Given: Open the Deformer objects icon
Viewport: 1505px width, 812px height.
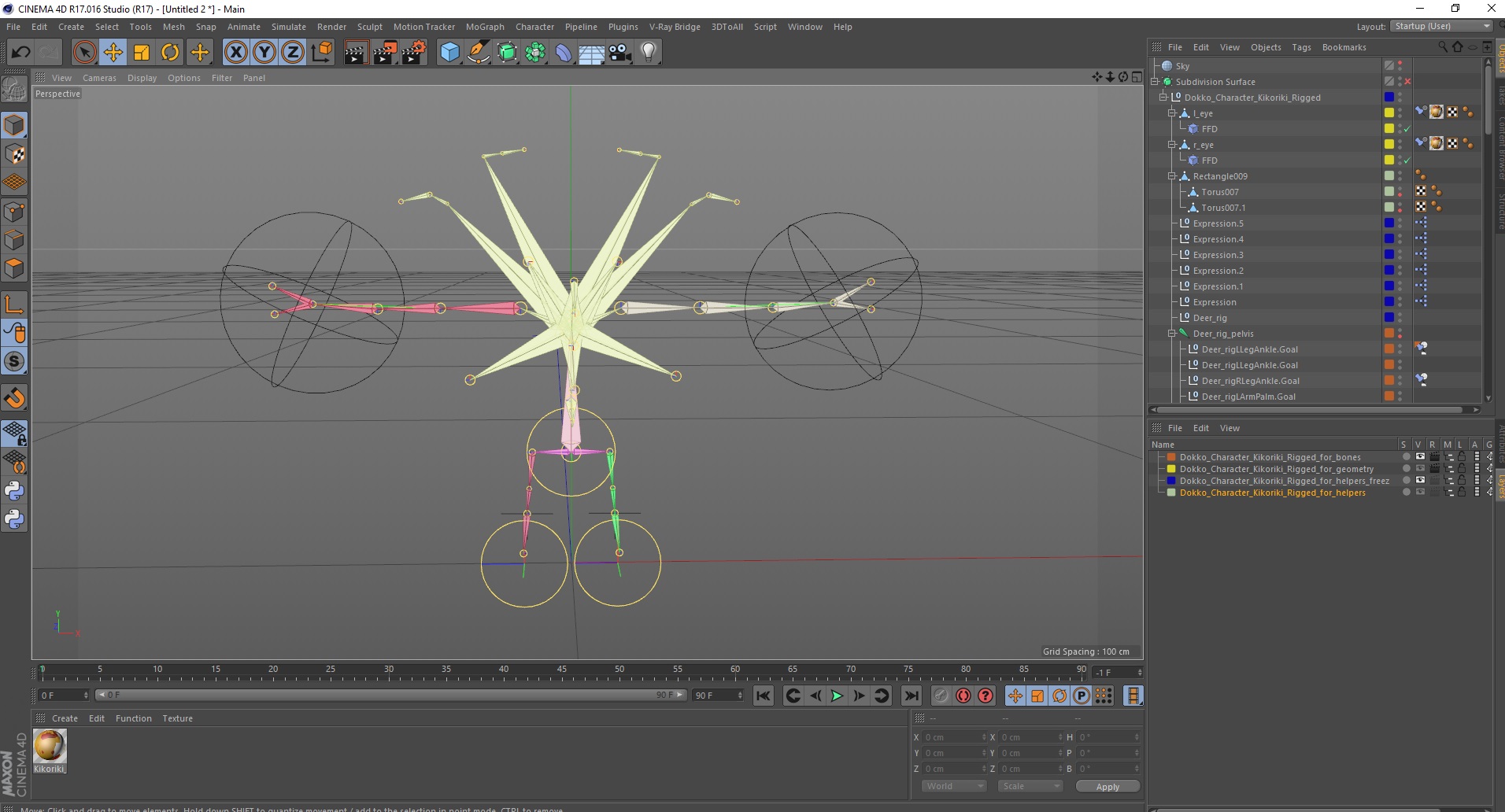Looking at the screenshot, I should [564, 53].
